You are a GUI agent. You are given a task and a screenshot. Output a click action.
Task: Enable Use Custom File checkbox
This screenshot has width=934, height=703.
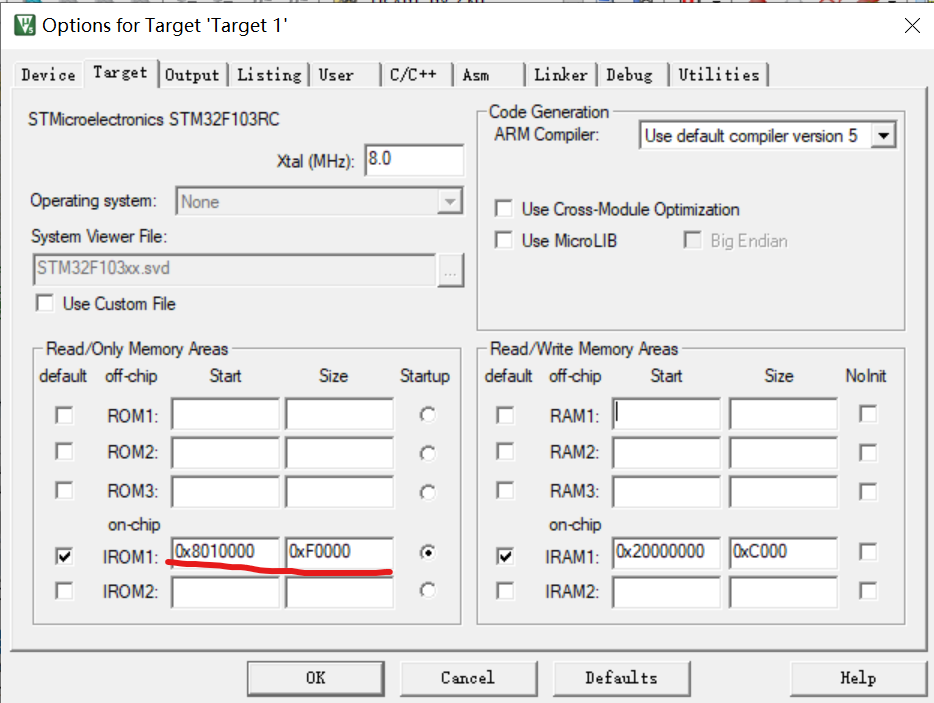pos(45,303)
